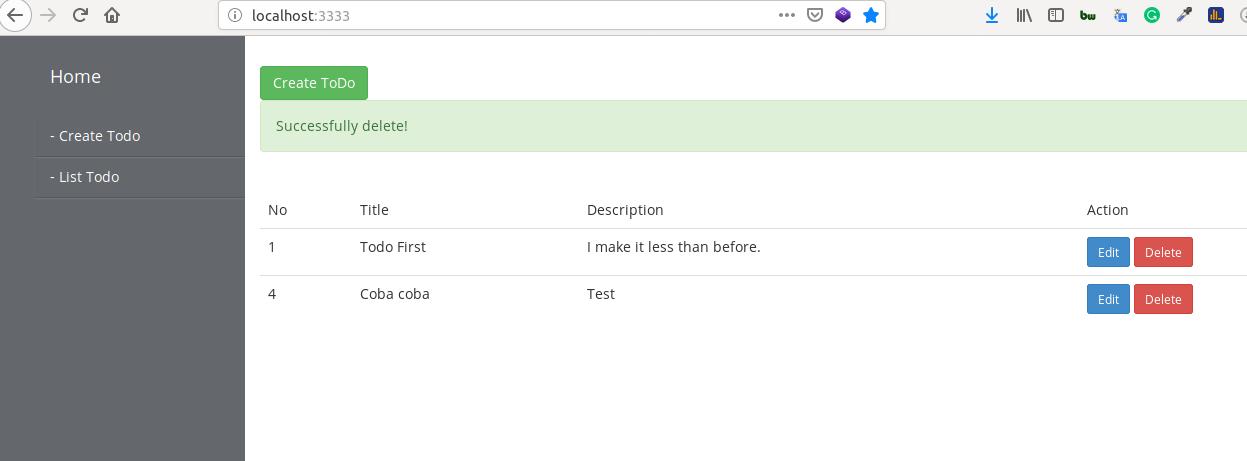
Task: Click the browser back arrow
Action: point(15,15)
